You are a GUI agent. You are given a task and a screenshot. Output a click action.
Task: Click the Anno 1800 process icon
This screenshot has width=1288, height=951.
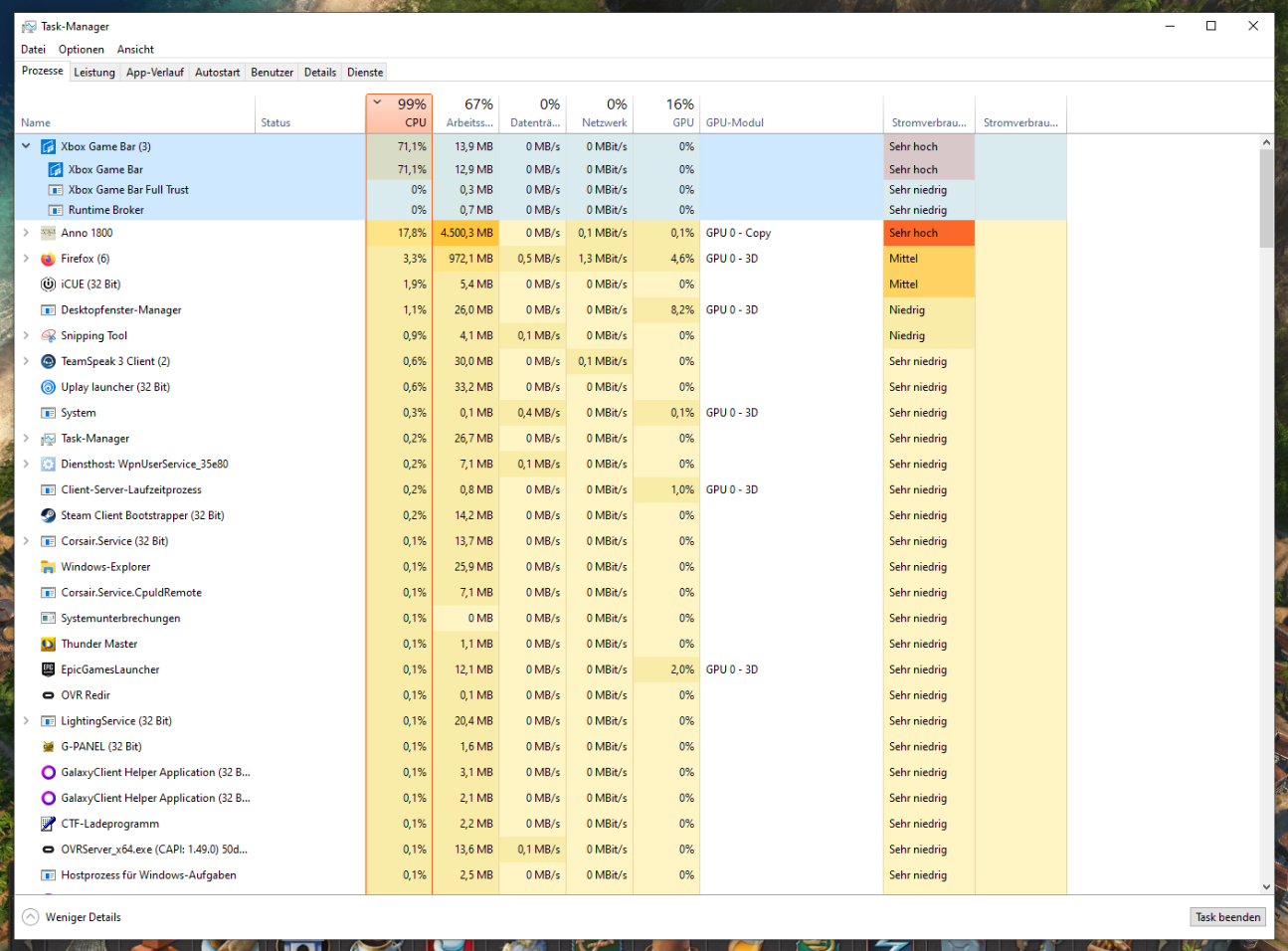(x=48, y=233)
